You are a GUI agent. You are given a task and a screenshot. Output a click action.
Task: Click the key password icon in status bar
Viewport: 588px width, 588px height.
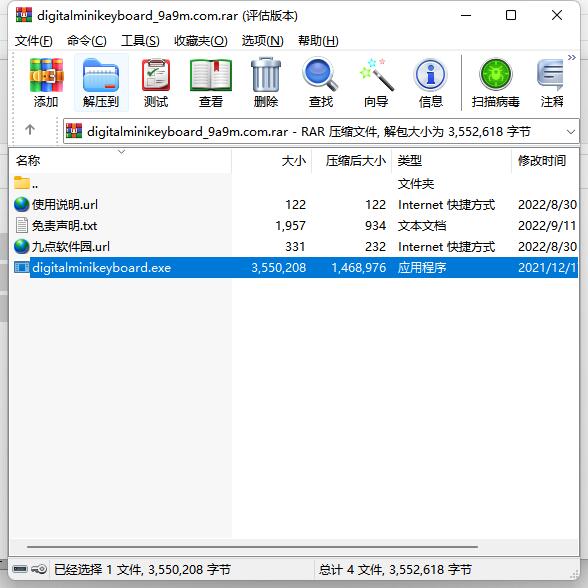pyautogui.click(x=39, y=569)
